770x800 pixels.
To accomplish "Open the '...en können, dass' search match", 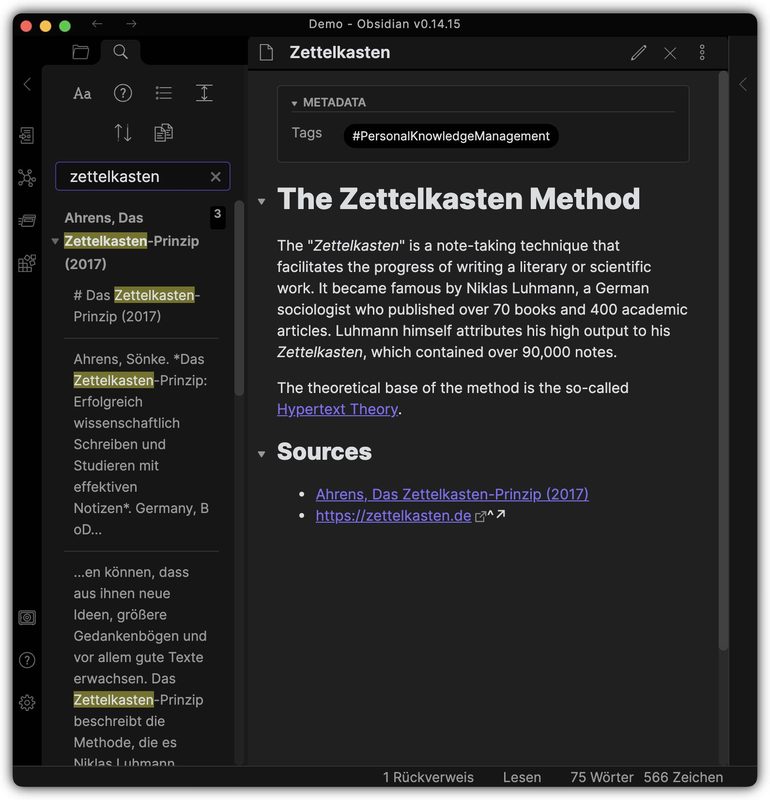I will (141, 667).
